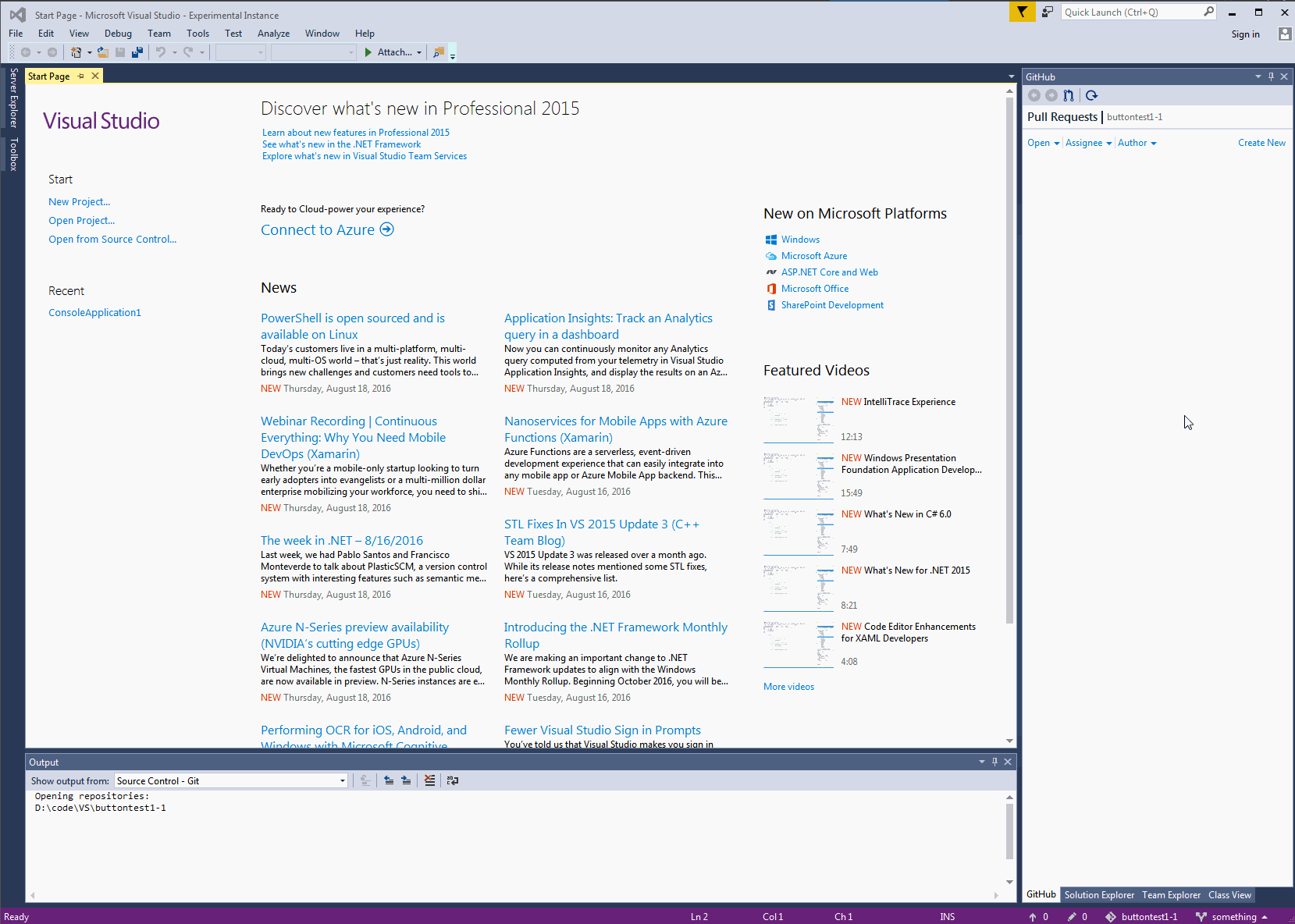Open toolbar overflow options arrow
1295x924 pixels.
point(453,55)
